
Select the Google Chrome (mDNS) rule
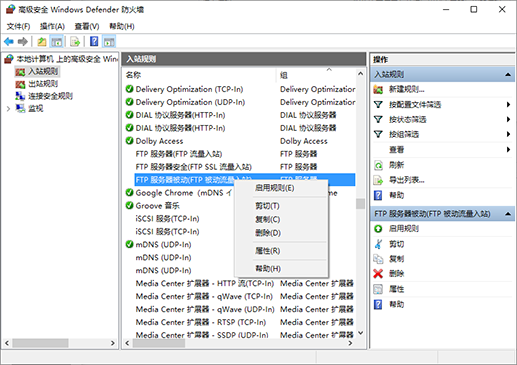coord(183,193)
